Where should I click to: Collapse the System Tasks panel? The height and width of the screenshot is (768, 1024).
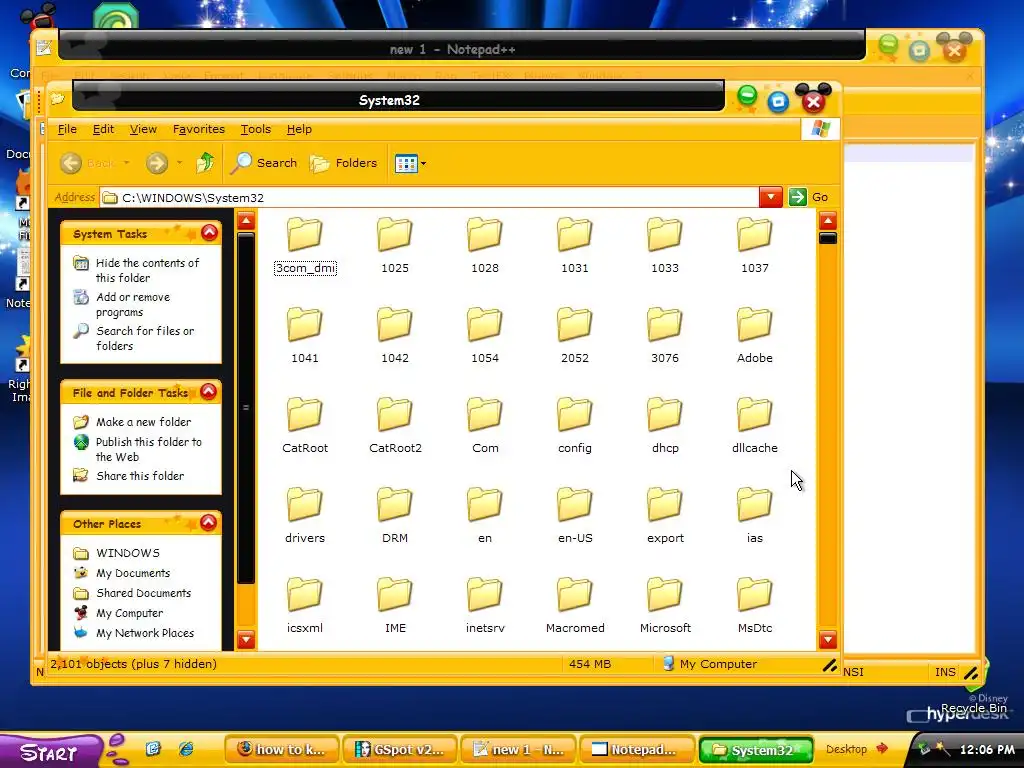pyautogui.click(x=209, y=232)
